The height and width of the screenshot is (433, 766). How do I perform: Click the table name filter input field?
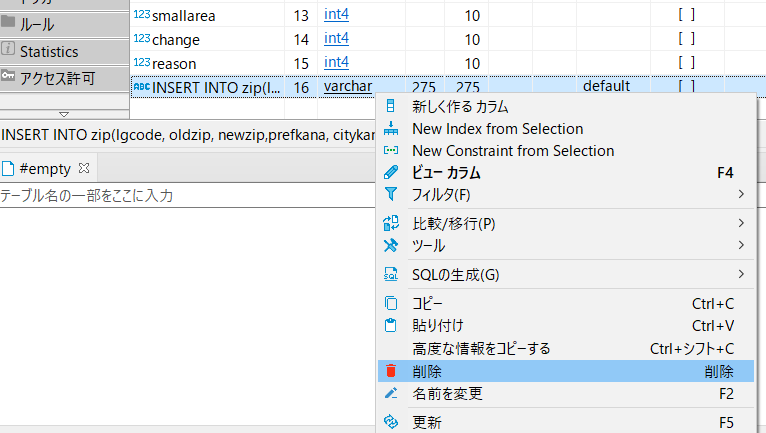point(188,195)
